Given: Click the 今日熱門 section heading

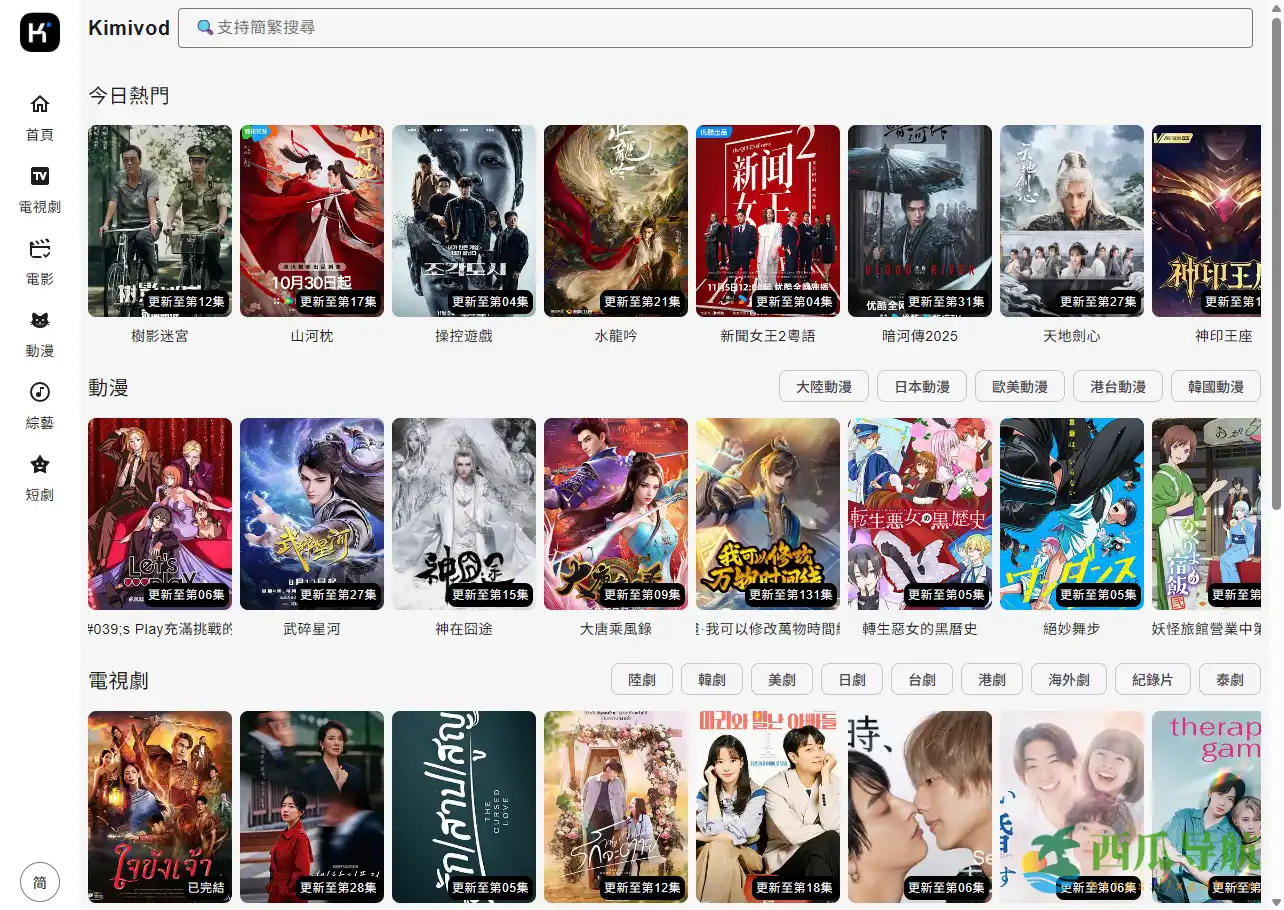Looking at the screenshot, I should (x=129, y=95).
